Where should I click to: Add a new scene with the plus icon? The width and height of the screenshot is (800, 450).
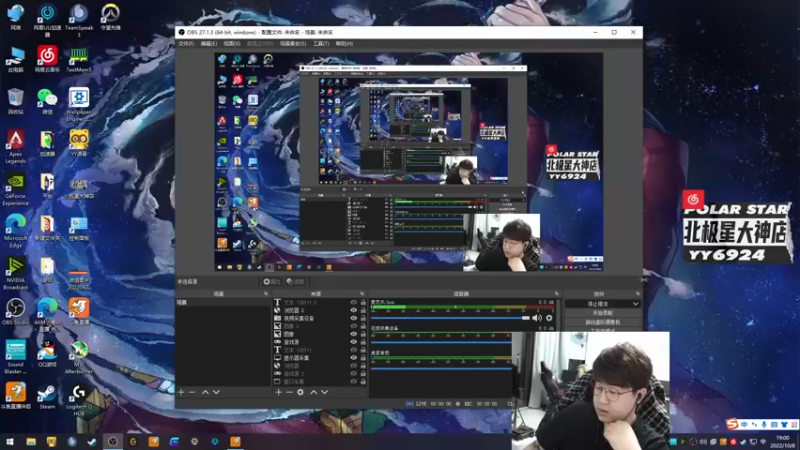click(x=181, y=392)
